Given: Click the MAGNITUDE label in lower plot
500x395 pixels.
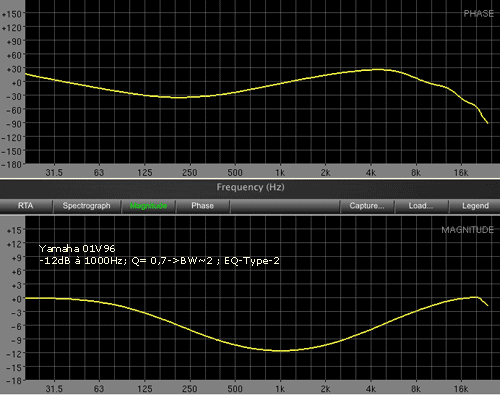Looking at the screenshot, I should point(467,230).
